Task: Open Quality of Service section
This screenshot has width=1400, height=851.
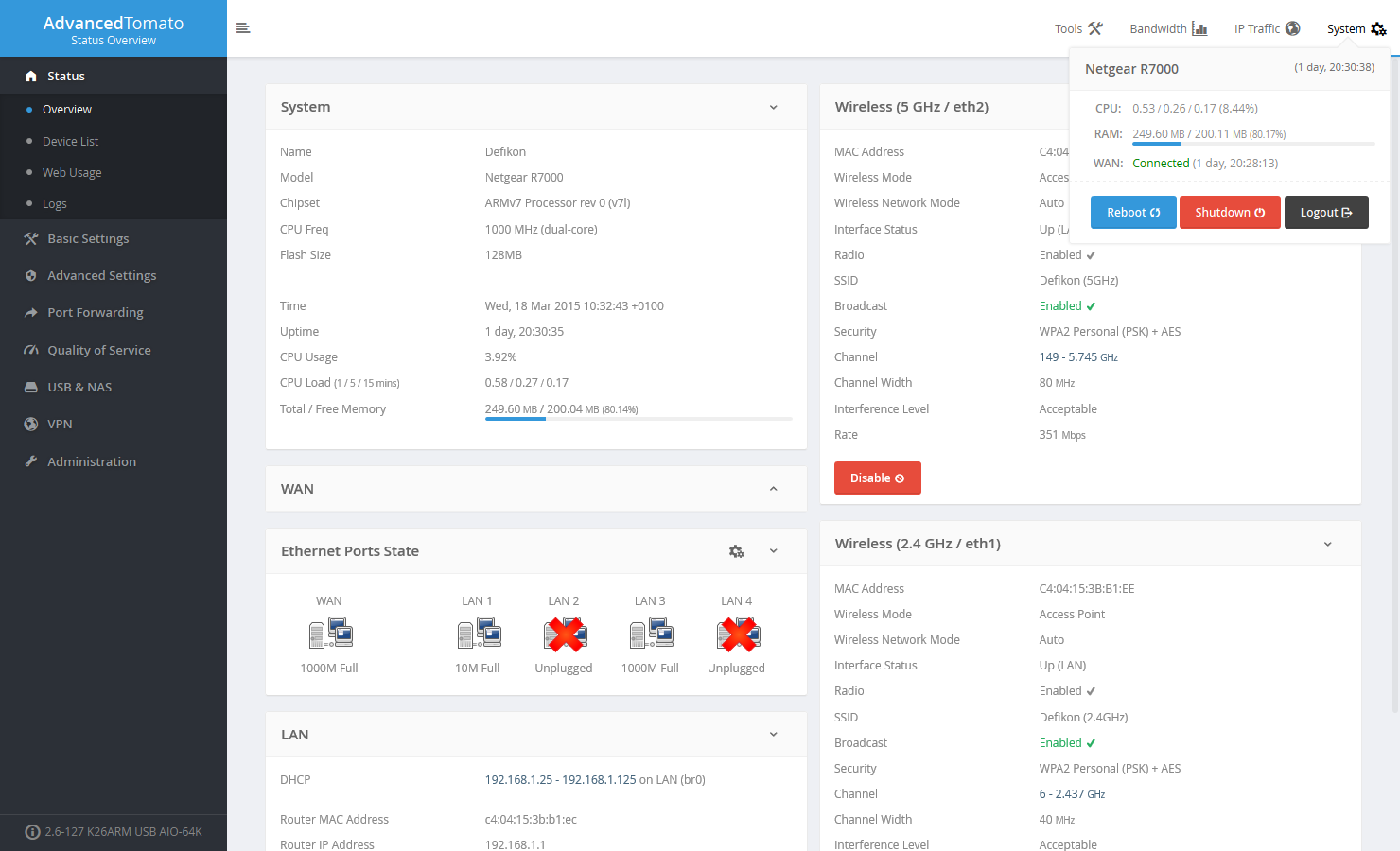Action: 114,350
